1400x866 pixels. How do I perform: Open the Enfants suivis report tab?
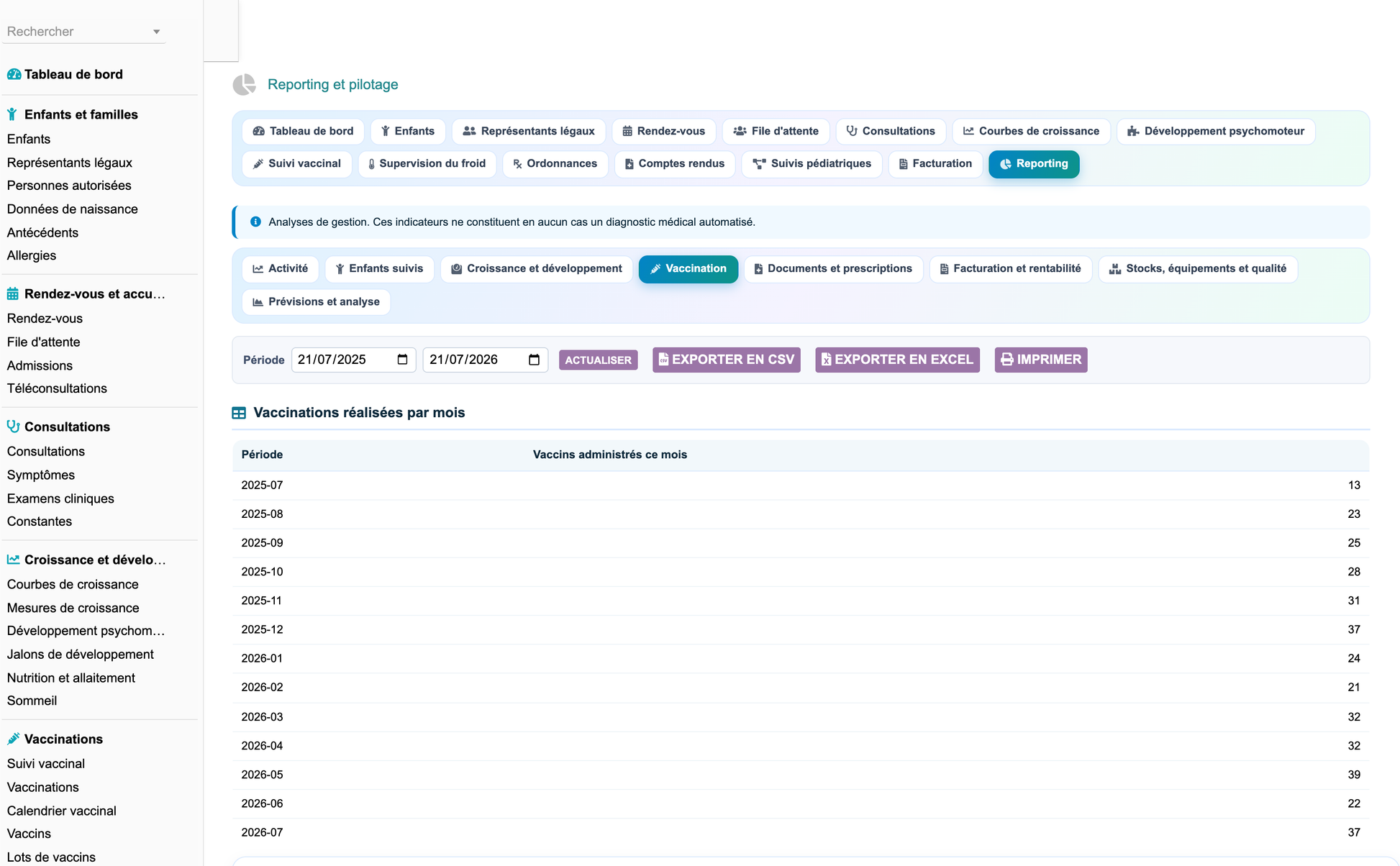379,269
